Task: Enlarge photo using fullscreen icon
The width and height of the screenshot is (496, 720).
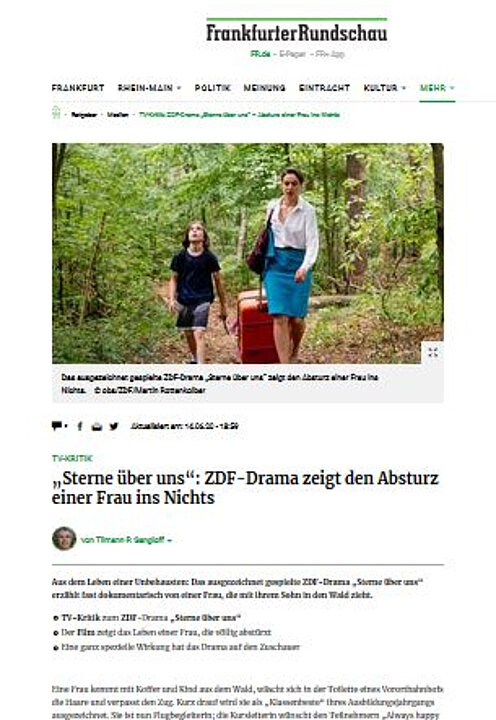Action: click(433, 352)
